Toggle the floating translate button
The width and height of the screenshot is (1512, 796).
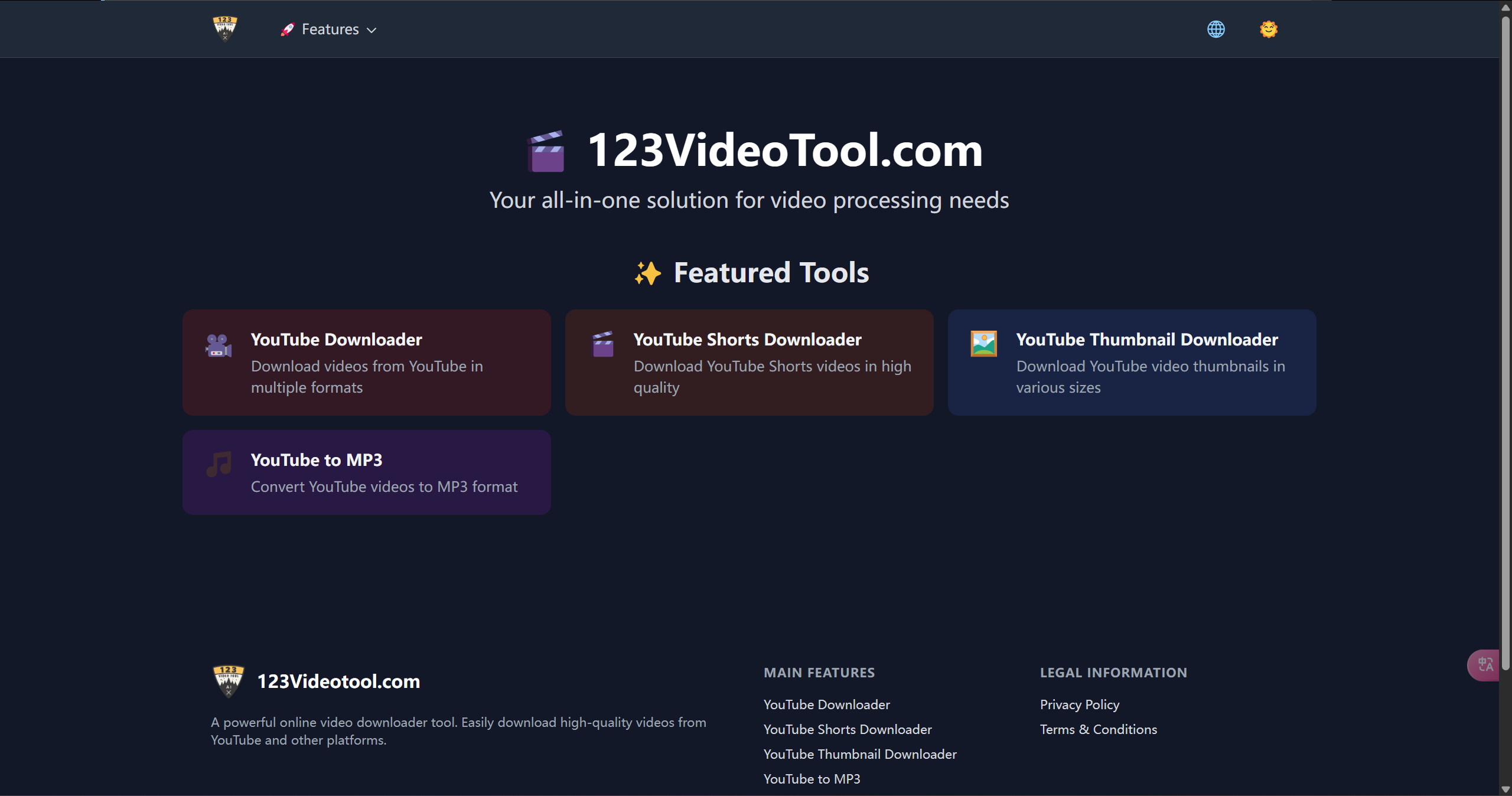click(x=1485, y=665)
